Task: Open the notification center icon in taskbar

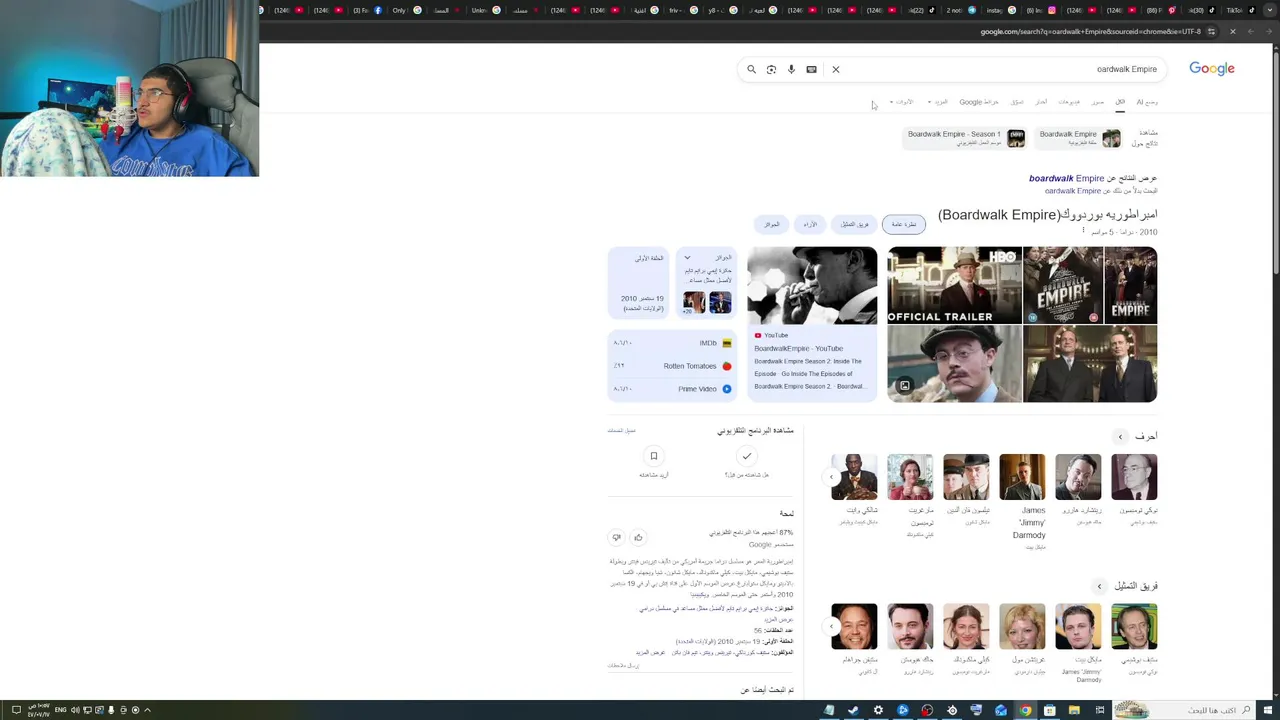Action: tap(16, 710)
